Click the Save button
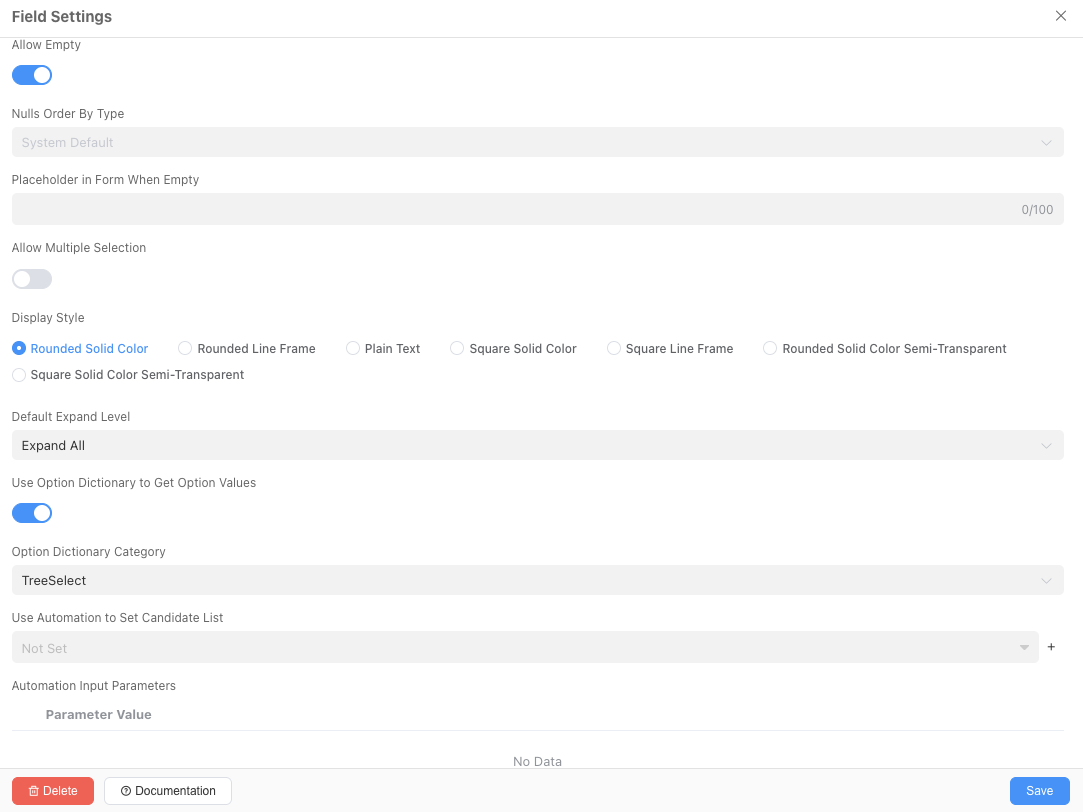Viewport: 1083px width, 812px height. click(x=1039, y=791)
